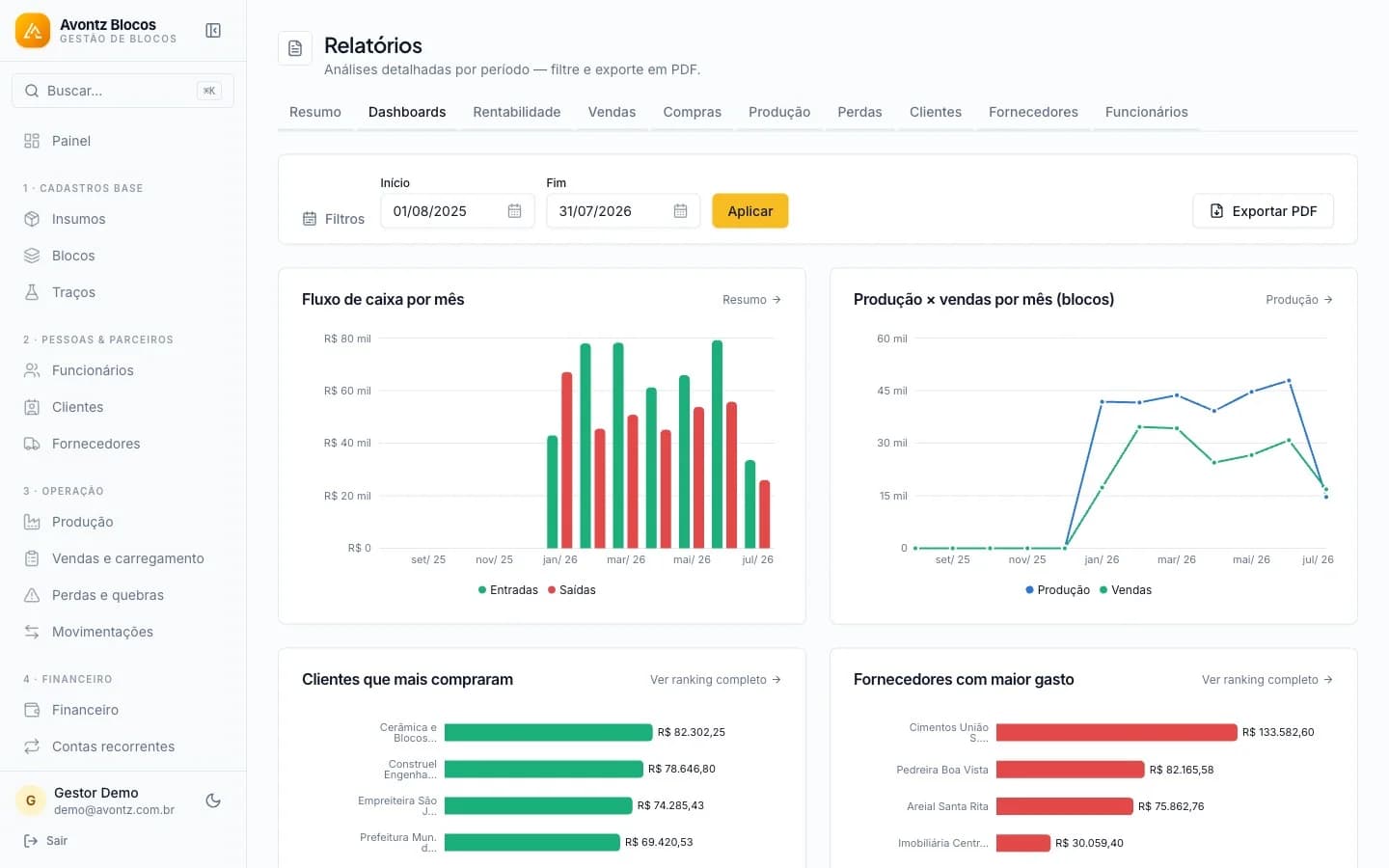Click the Prefeitura Mun. green bar
The height and width of the screenshot is (868, 1389).
532,842
